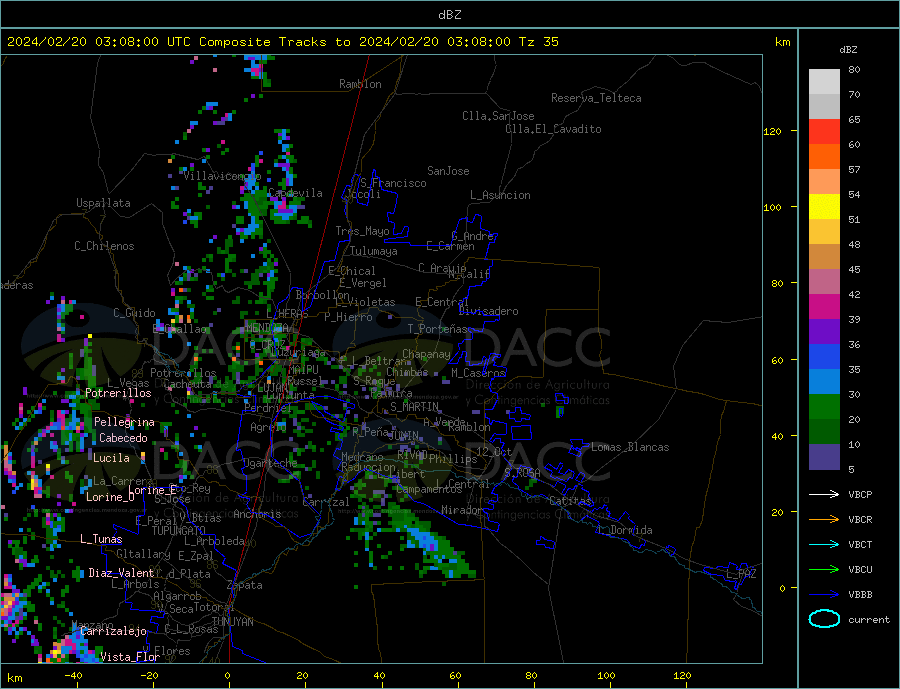Click the 'Tres_Mayo' place label
This screenshot has width=900, height=689.
tap(362, 231)
